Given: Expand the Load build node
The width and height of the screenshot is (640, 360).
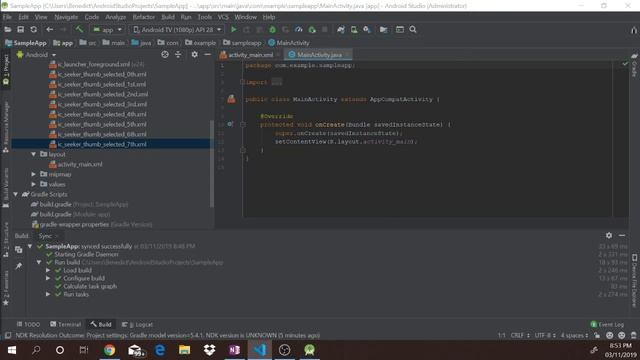Looking at the screenshot, I should [48, 270].
